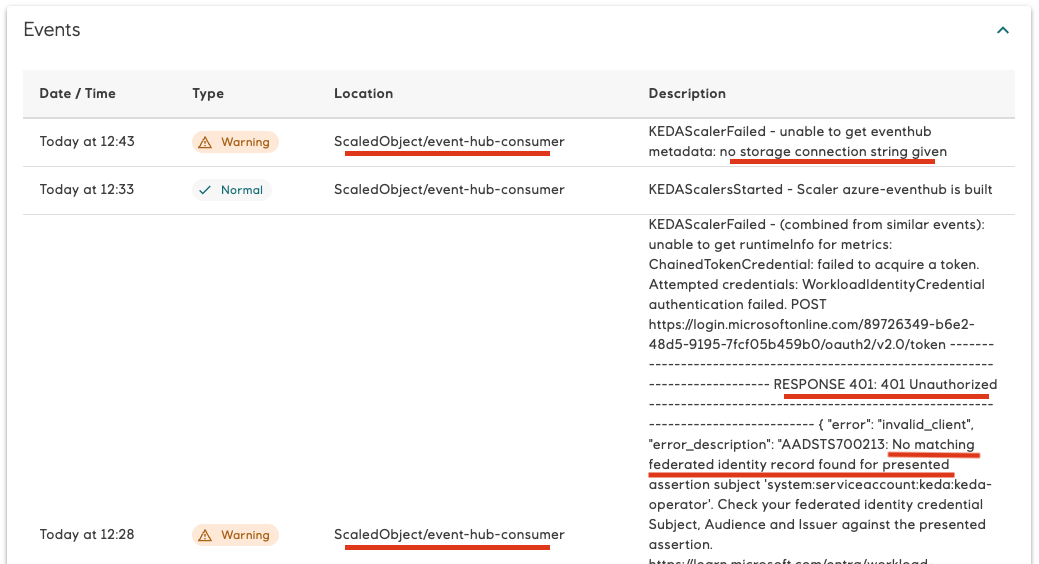This screenshot has width=1039, height=564.
Task: Click the 'RESPONSE 401: 401 Unauthorized' text
Action: (885, 384)
